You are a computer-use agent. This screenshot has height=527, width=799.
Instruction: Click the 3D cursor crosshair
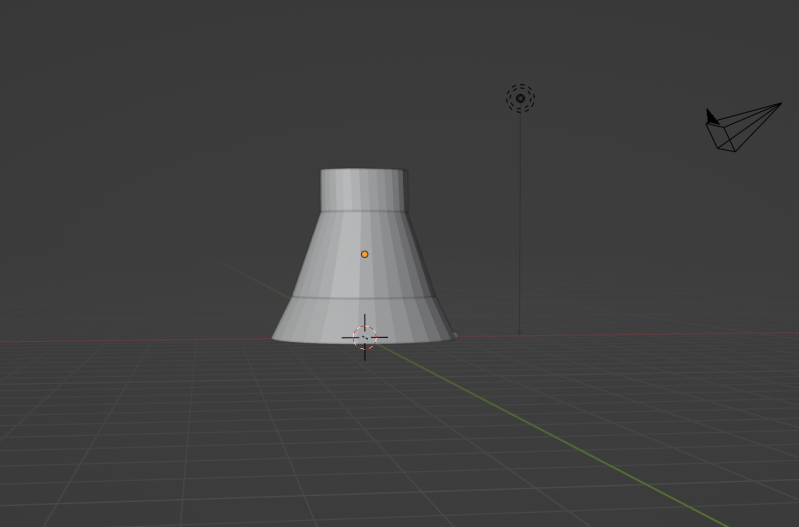coord(365,337)
